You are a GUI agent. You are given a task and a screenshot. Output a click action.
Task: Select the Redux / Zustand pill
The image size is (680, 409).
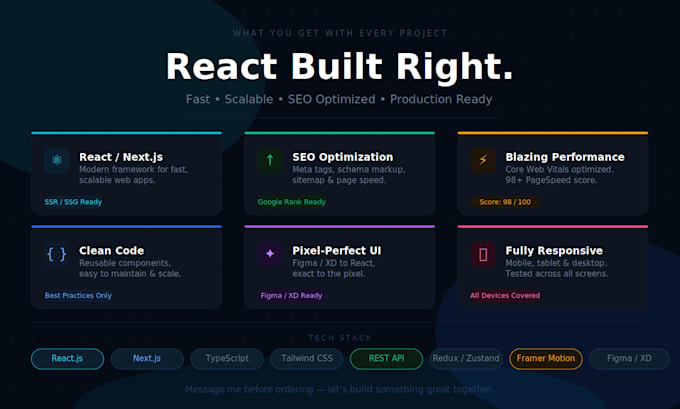(x=466, y=359)
